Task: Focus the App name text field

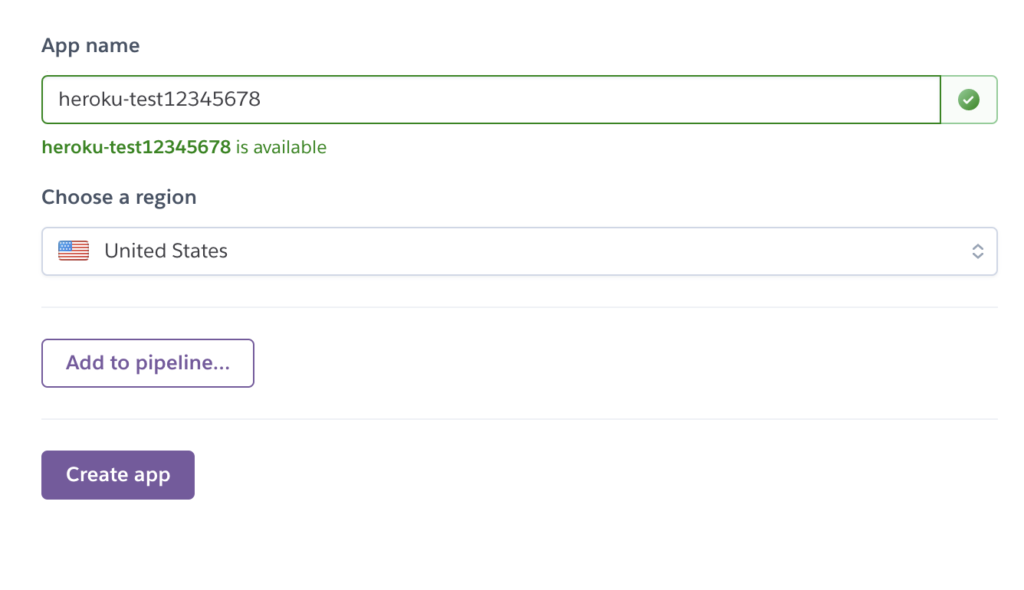Action: [491, 99]
